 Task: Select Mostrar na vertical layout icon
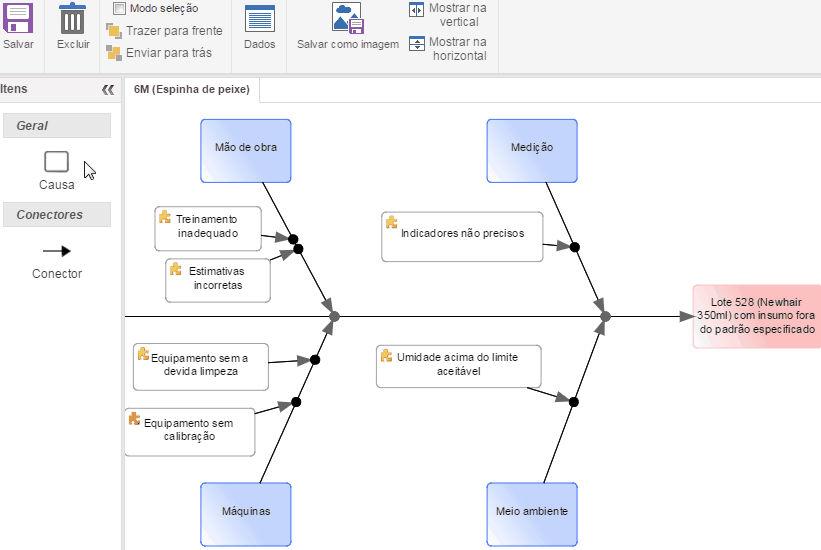(417, 10)
